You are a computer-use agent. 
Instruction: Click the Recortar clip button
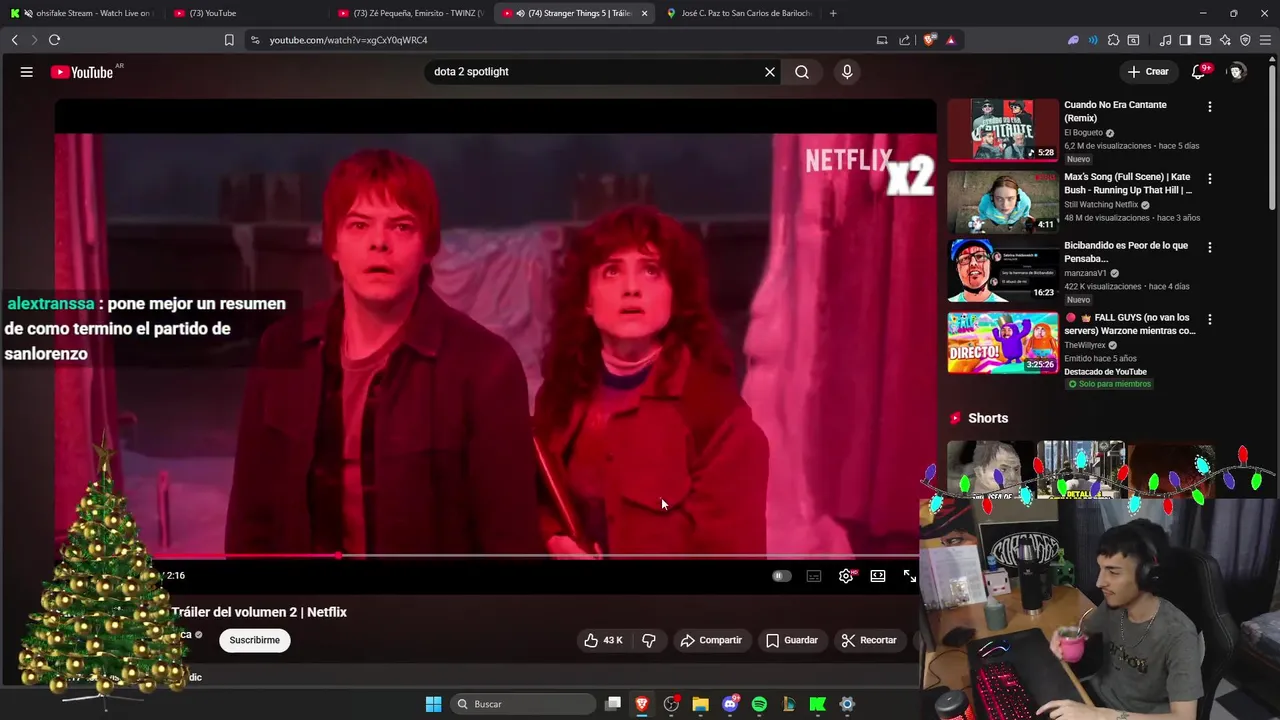869,640
